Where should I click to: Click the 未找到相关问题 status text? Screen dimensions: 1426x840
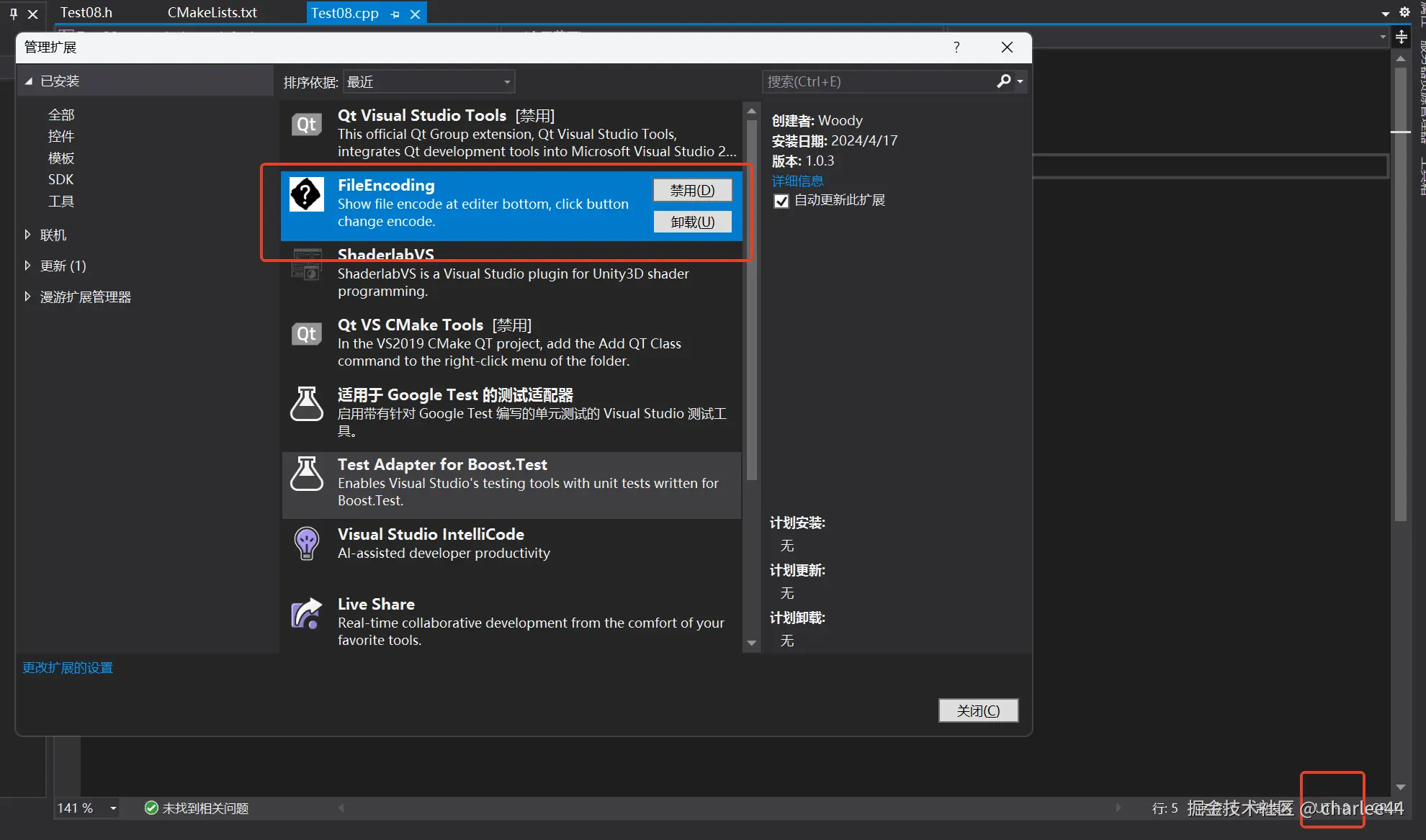click(205, 808)
